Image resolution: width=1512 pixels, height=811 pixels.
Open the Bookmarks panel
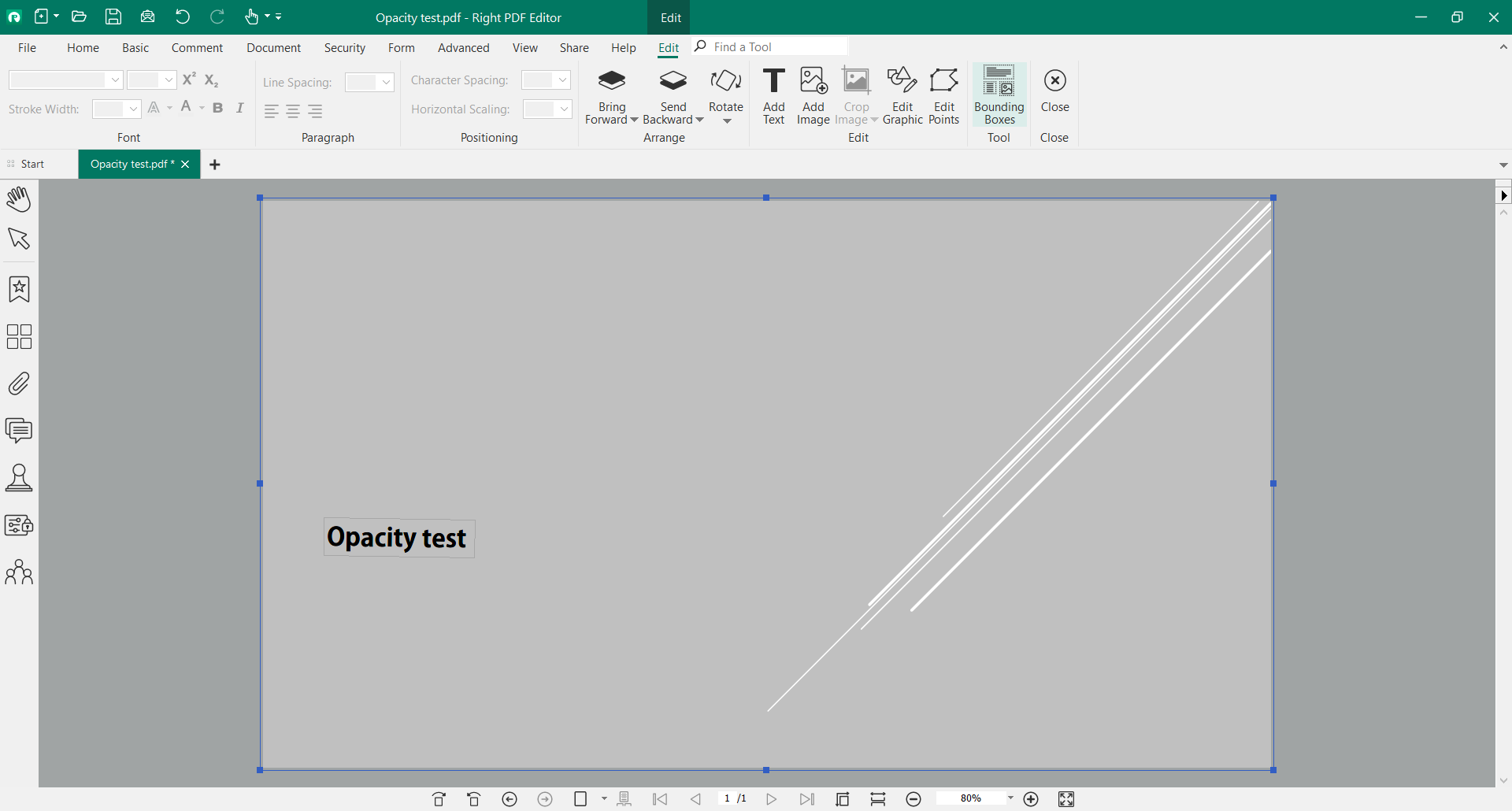coord(19,289)
